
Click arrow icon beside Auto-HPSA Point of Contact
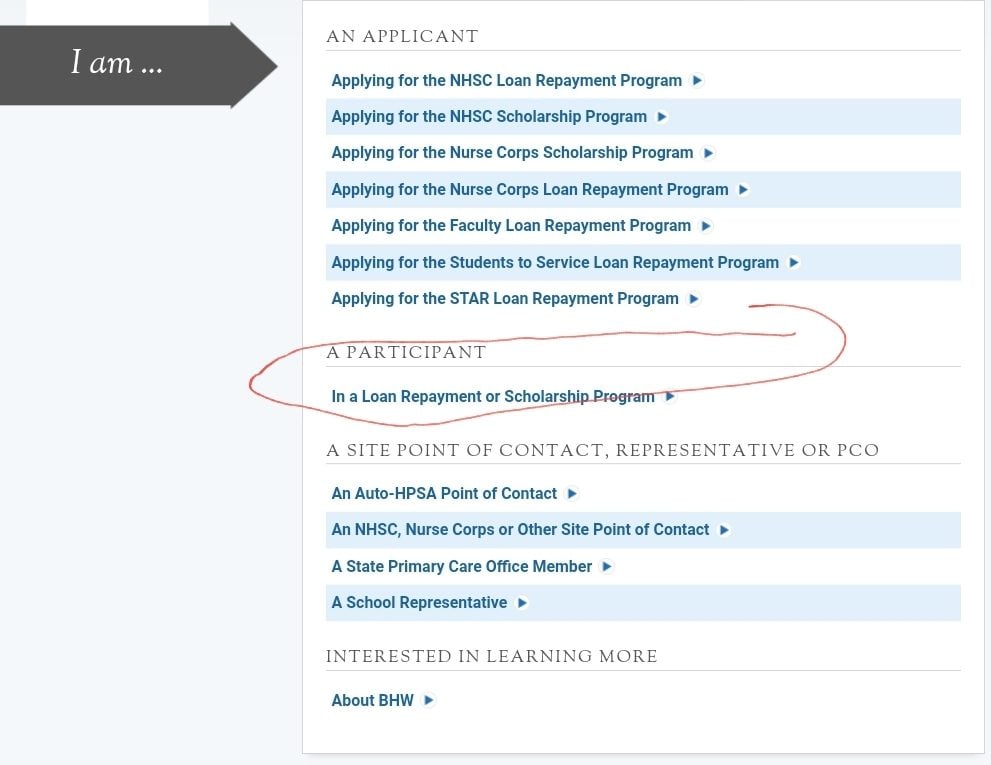coord(572,493)
